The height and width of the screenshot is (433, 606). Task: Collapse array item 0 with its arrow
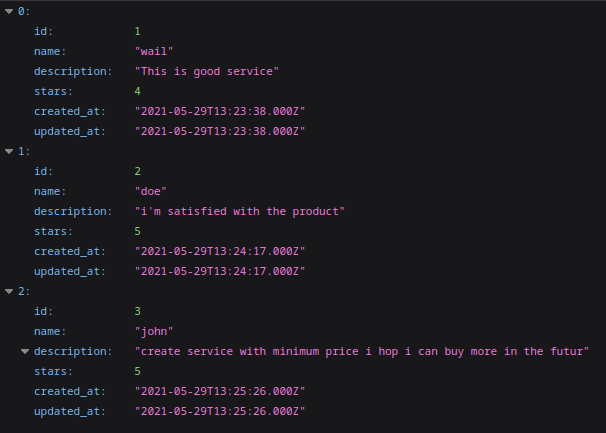pyautogui.click(x=9, y=11)
